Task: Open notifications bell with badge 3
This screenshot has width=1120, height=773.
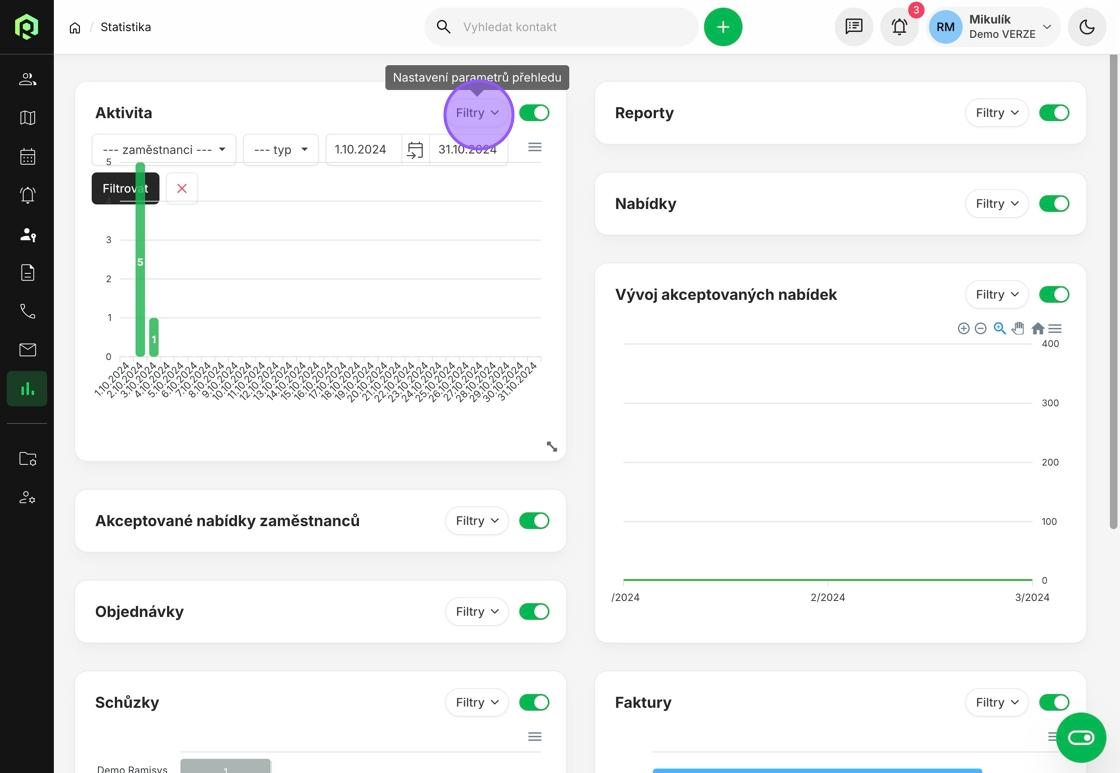Action: (x=899, y=27)
